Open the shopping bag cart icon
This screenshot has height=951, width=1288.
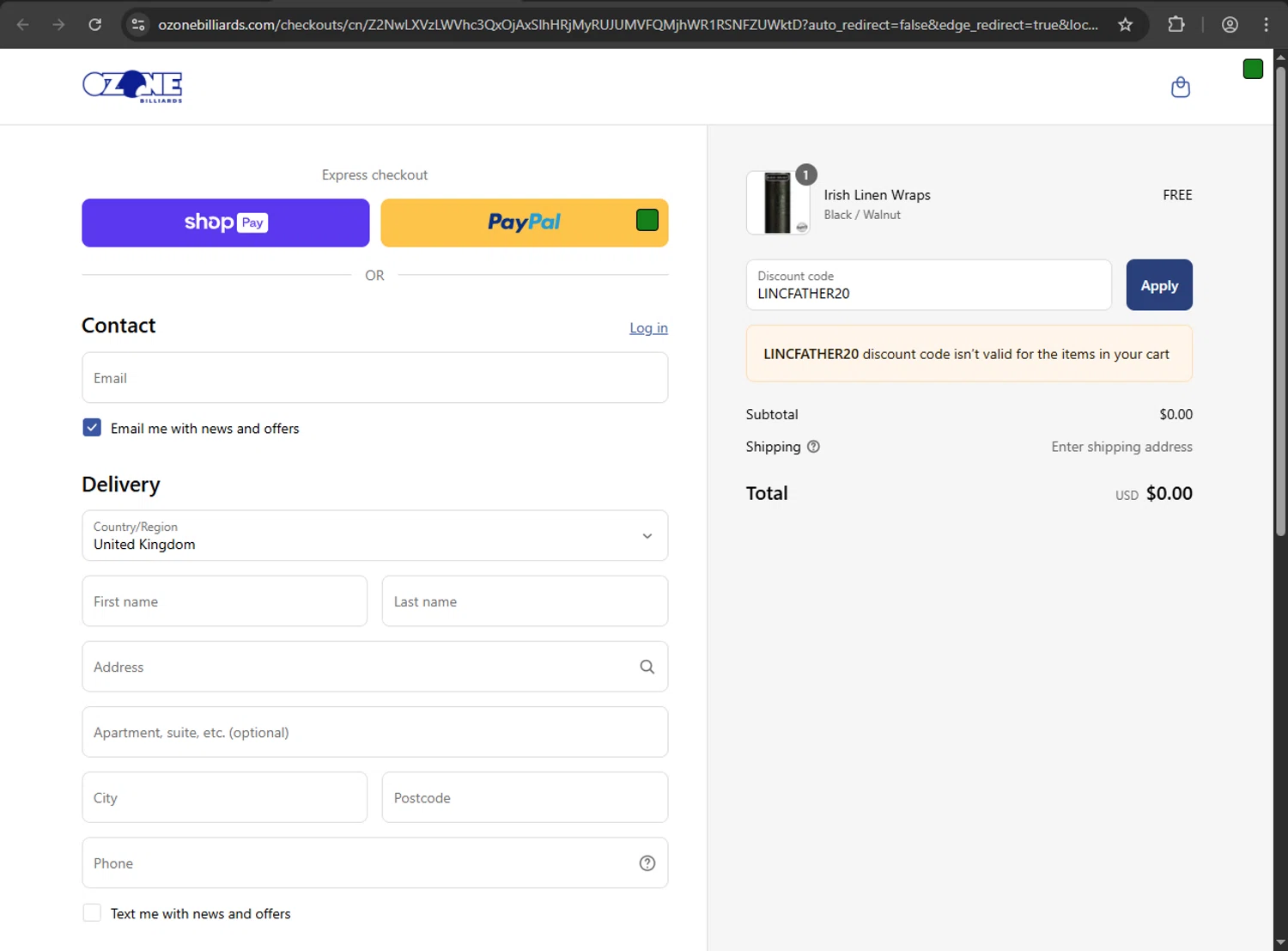pos(1181,87)
